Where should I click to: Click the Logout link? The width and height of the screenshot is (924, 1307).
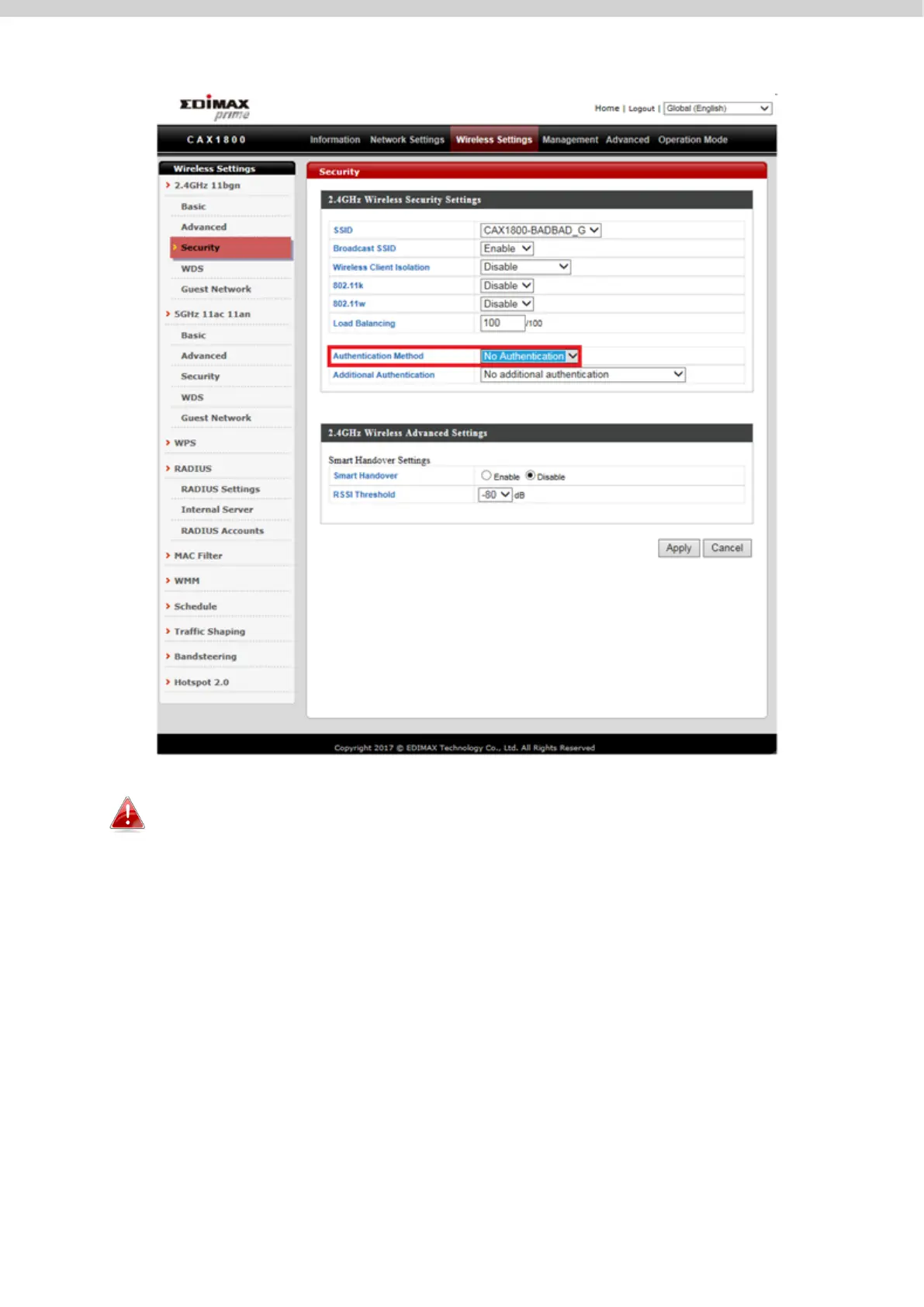coord(642,109)
